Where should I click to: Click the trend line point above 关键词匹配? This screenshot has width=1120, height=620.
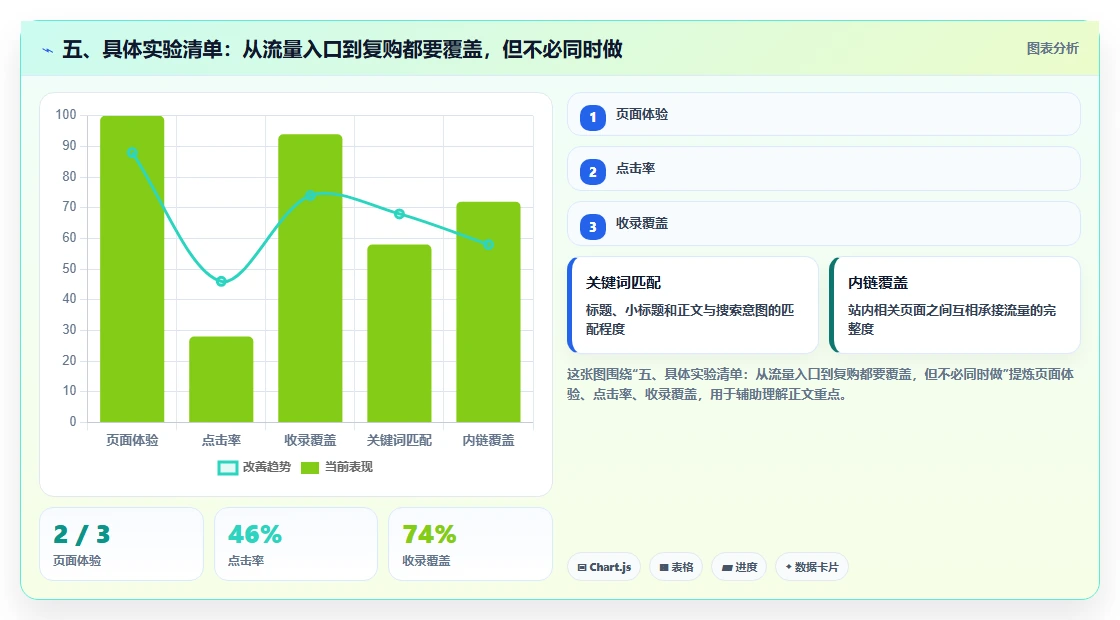(399, 214)
